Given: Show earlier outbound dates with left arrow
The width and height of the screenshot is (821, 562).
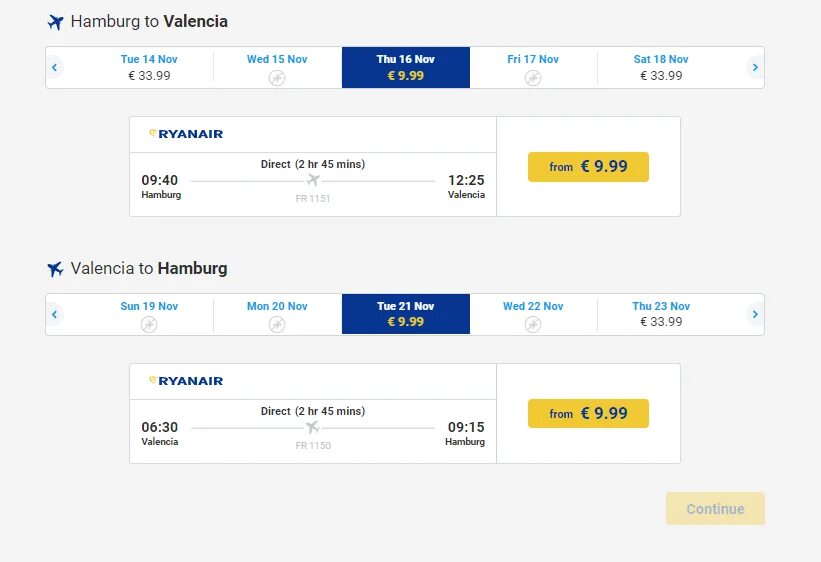Looking at the screenshot, I should (x=55, y=68).
